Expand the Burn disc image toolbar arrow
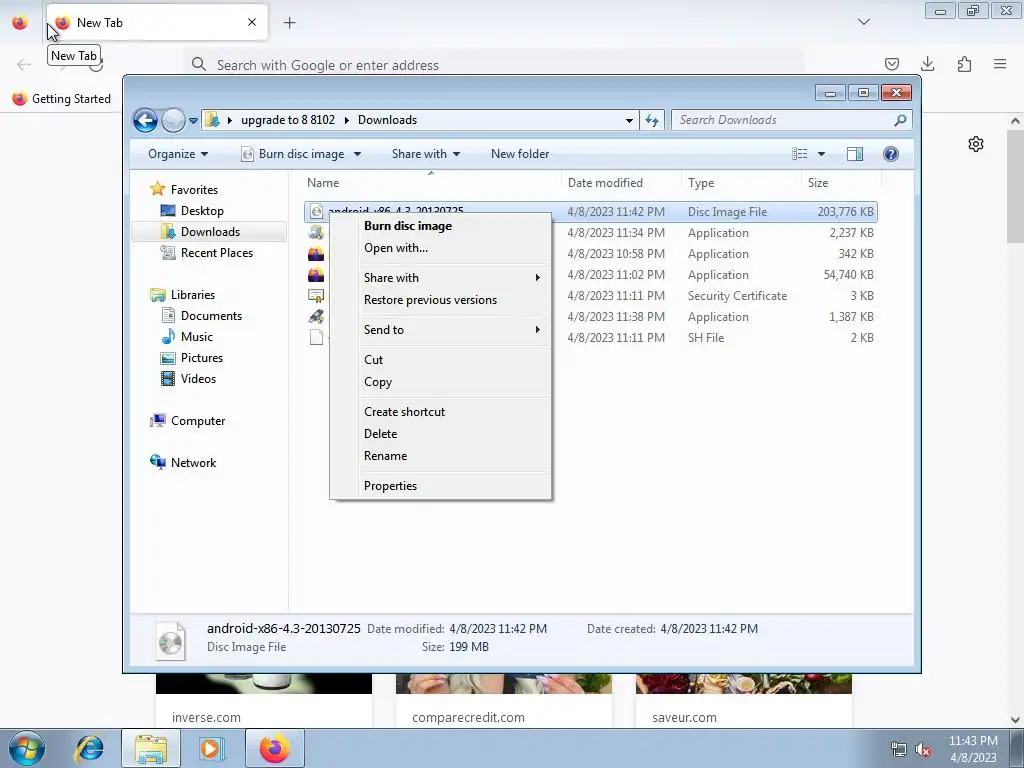 click(357, 154)
